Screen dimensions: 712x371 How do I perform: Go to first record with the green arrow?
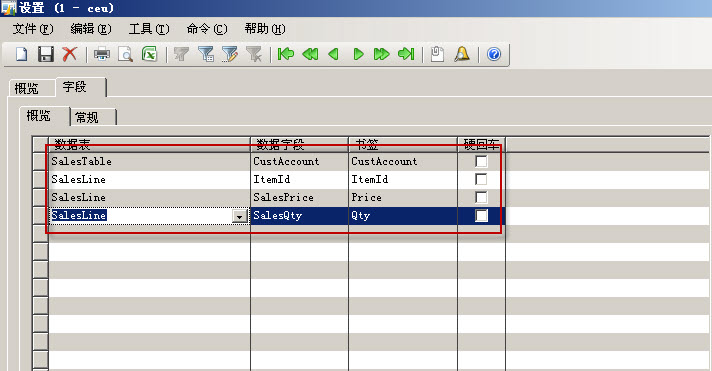tap(286, 54)
